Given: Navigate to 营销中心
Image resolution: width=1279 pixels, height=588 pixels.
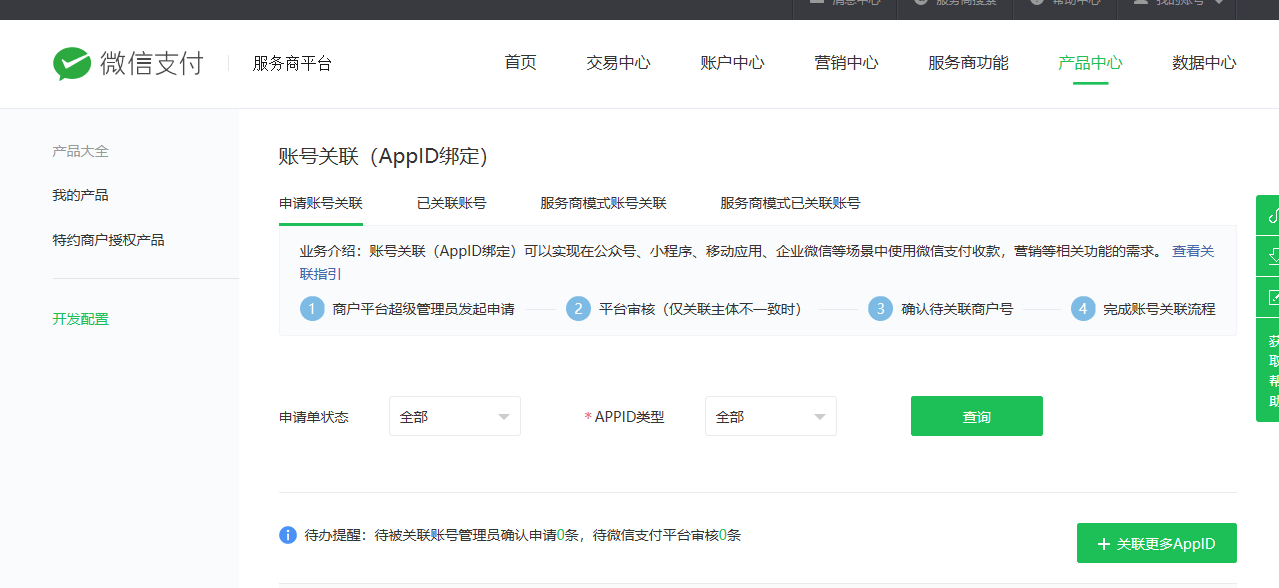Looking at the screenshot, I should tap(846, 63).
